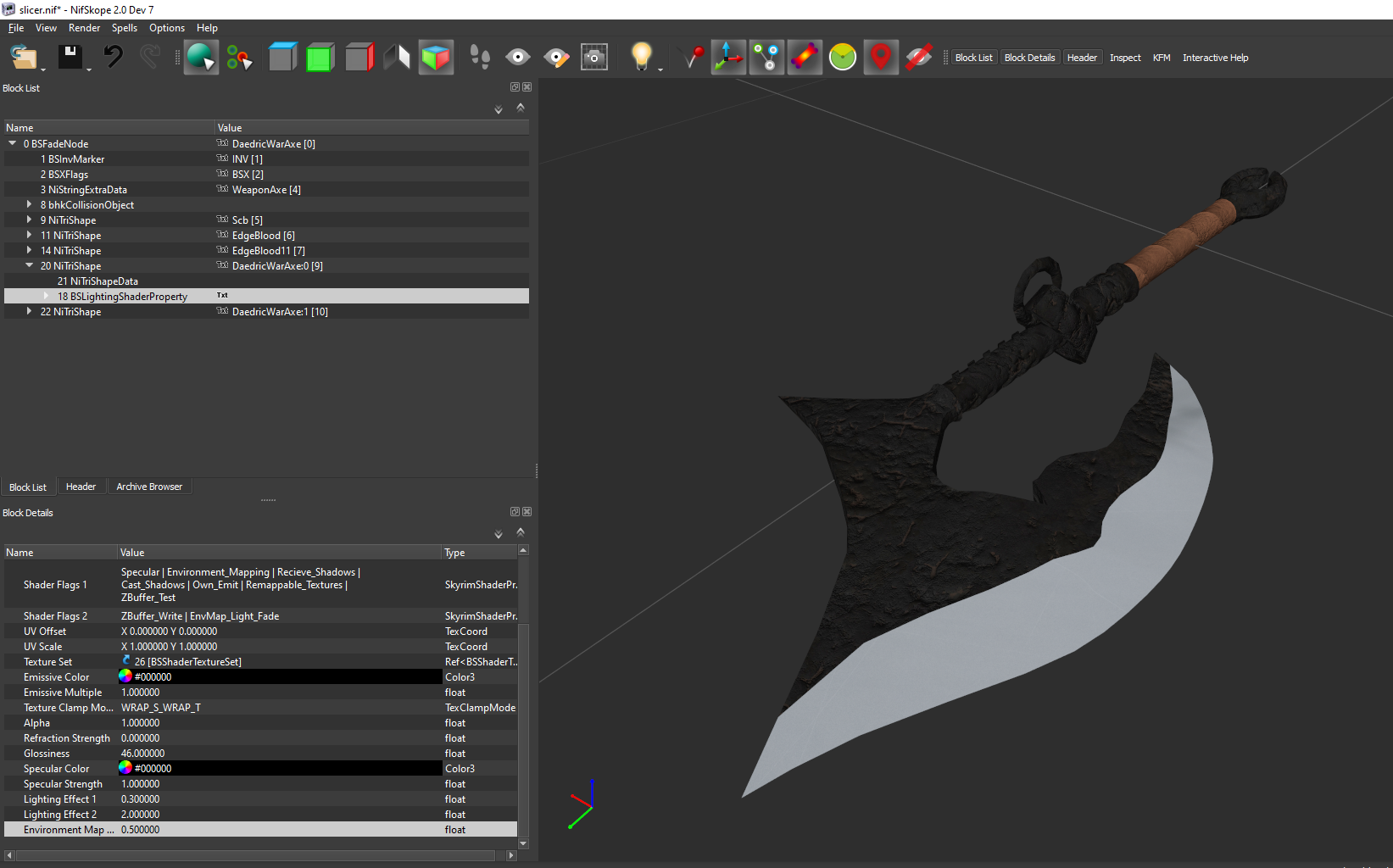Switch to top view cube

(282, 58)
